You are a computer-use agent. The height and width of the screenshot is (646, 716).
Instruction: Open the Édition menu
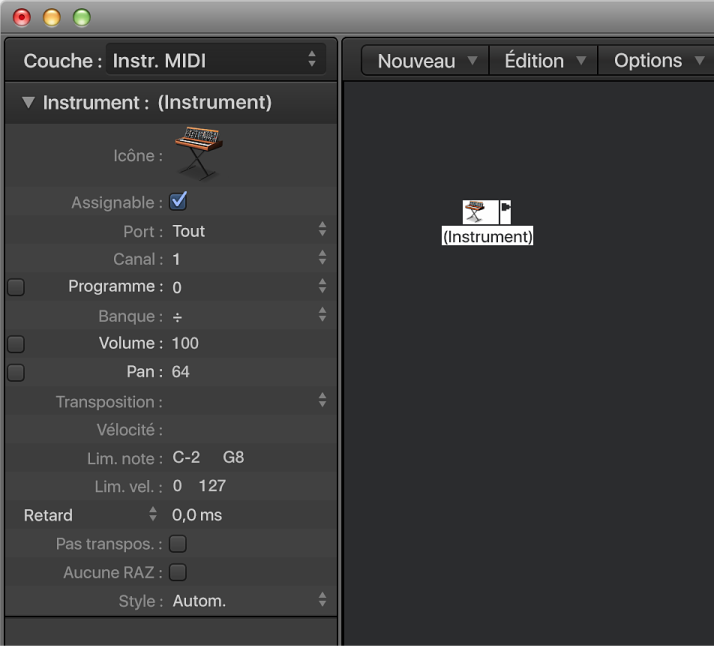click(544, 61)
